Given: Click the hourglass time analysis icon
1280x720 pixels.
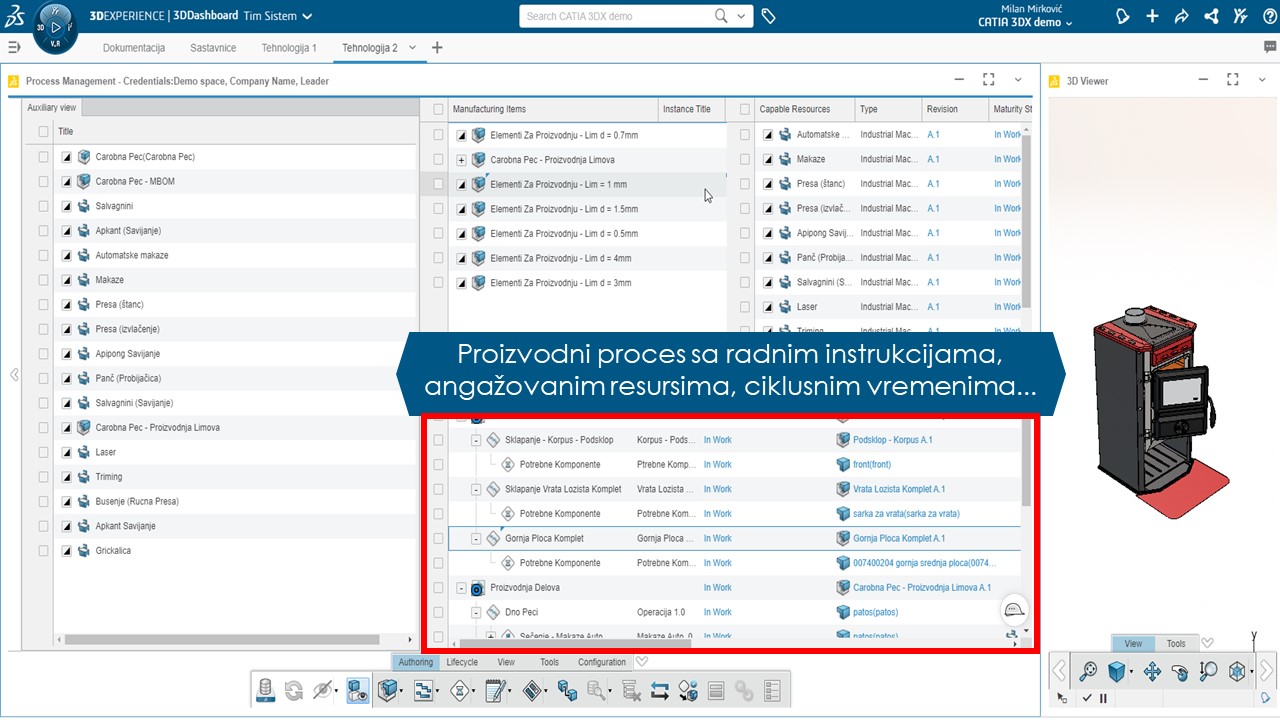Looking at the screenshot, I should point(459,690).
